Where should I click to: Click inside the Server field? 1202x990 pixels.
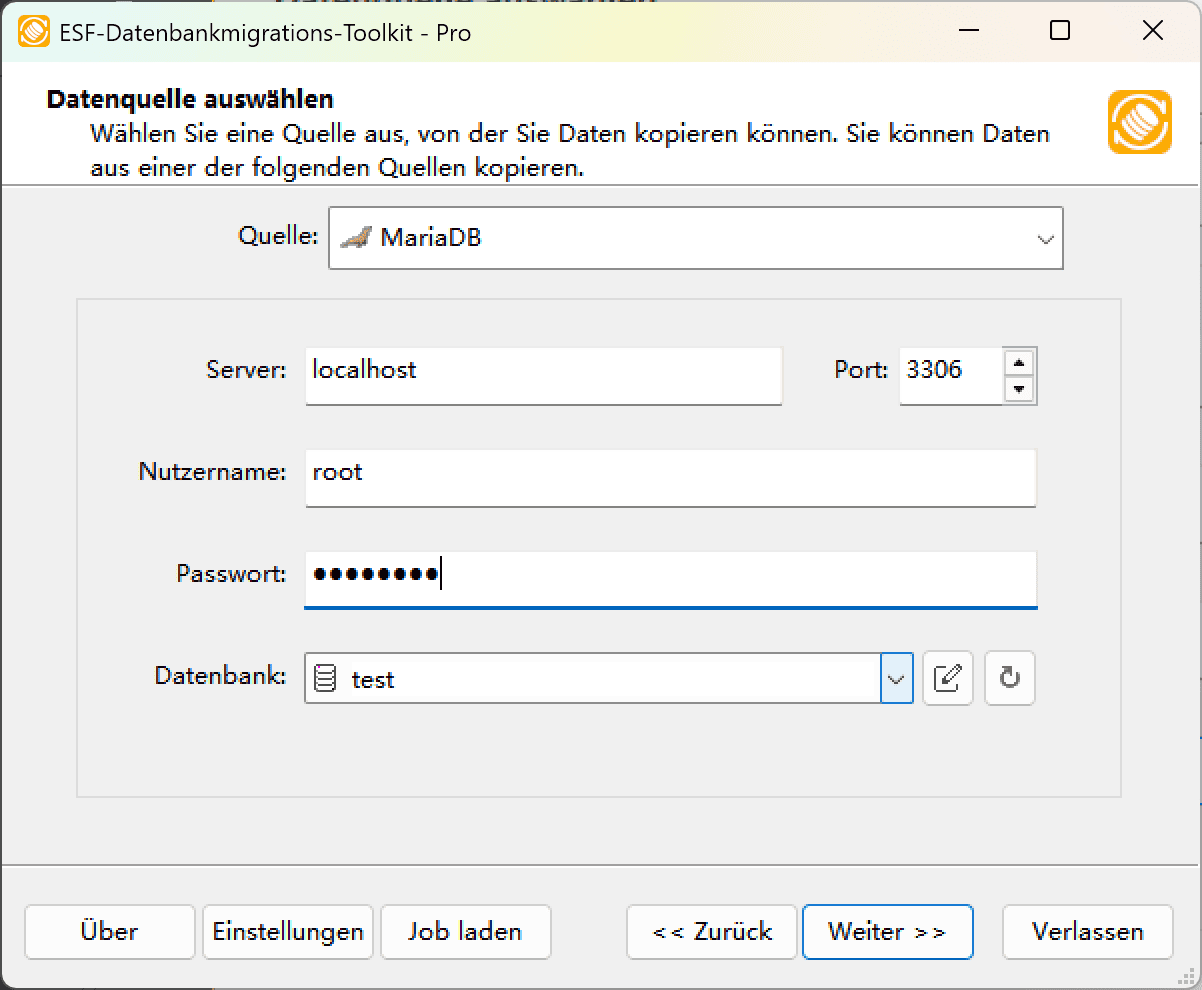[543, 376]
